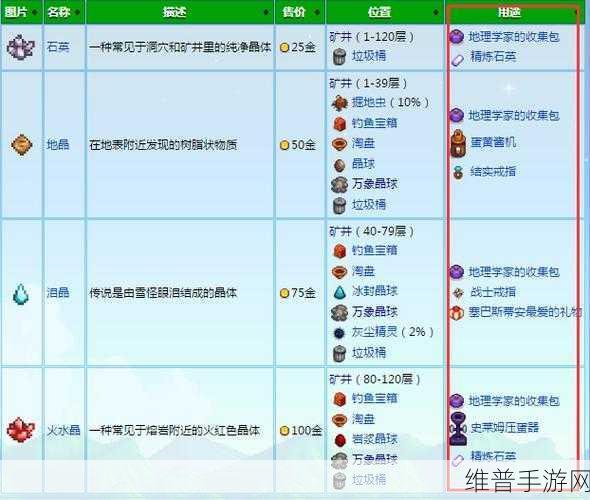
Task: Open the 晶球 link below 淘盘 in 地晶 row
Action: [x=363, y=164]
